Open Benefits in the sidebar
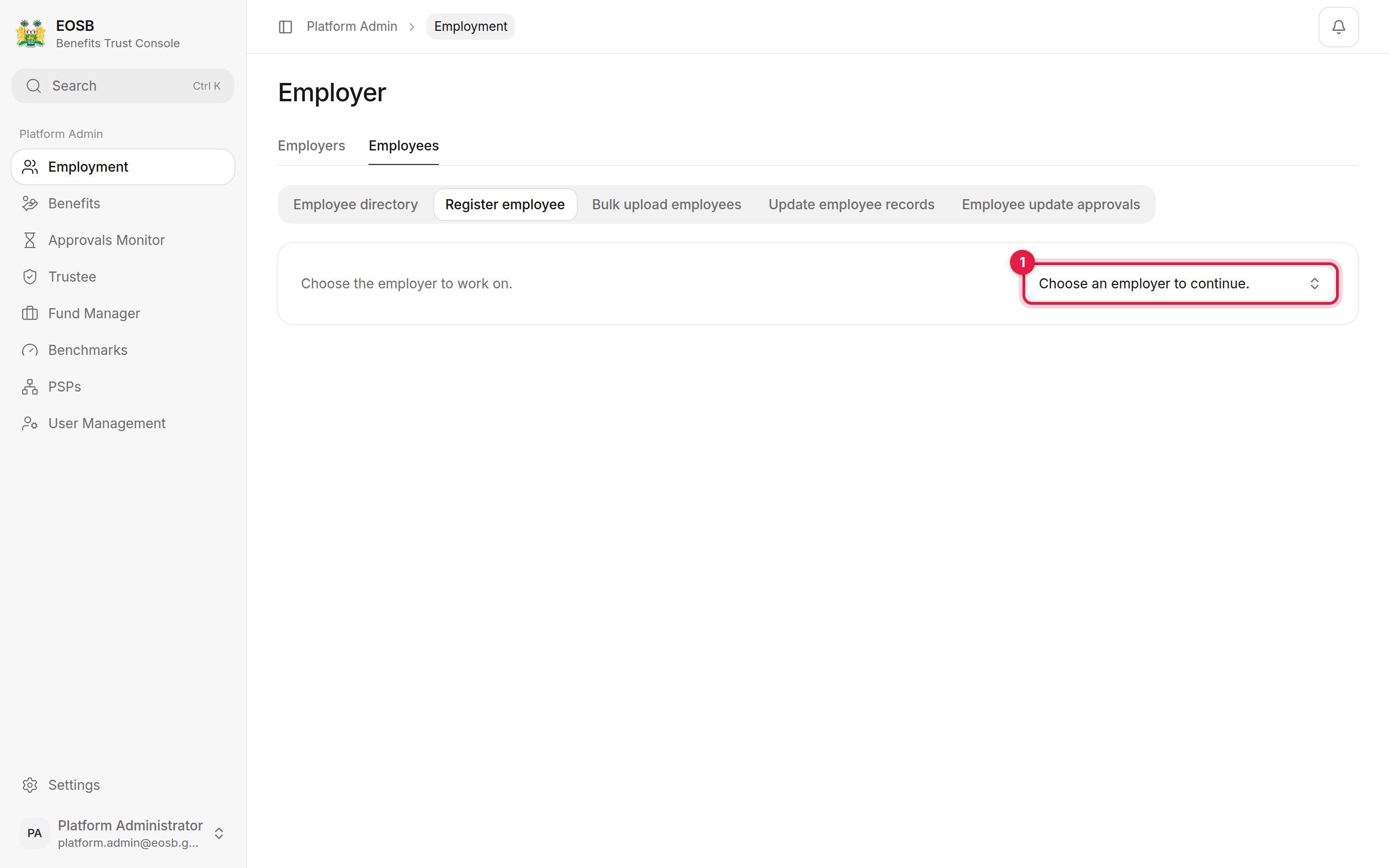Viewport: 1389px width, 868px height. [x=123, y=204]
